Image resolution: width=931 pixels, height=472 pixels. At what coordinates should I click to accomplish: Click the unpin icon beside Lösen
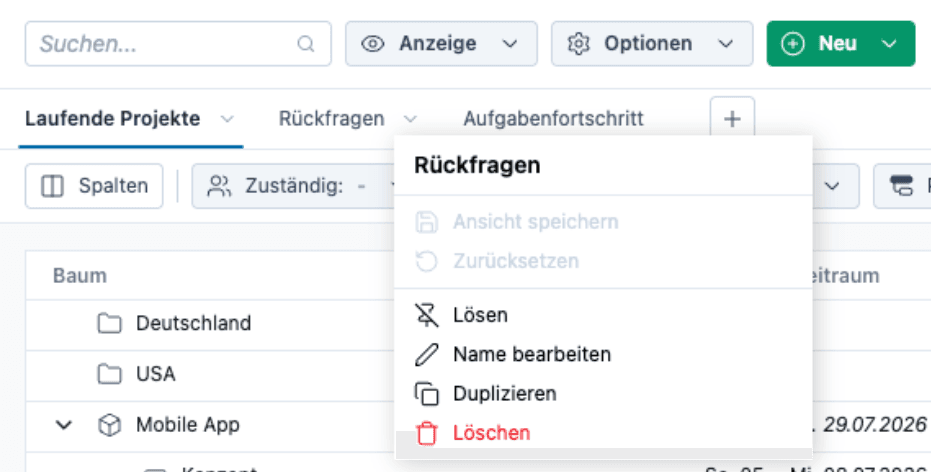click(x=426, y=315)
